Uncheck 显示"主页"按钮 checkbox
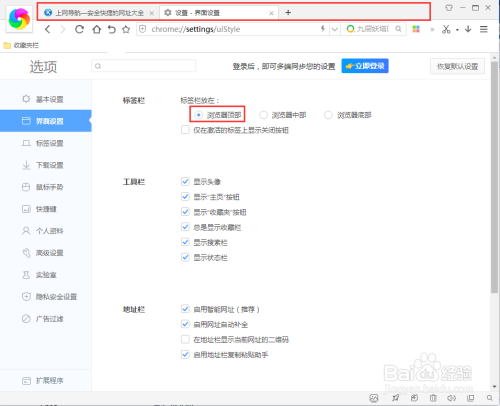The image size is (500, 406). click(x=185, y=197)
